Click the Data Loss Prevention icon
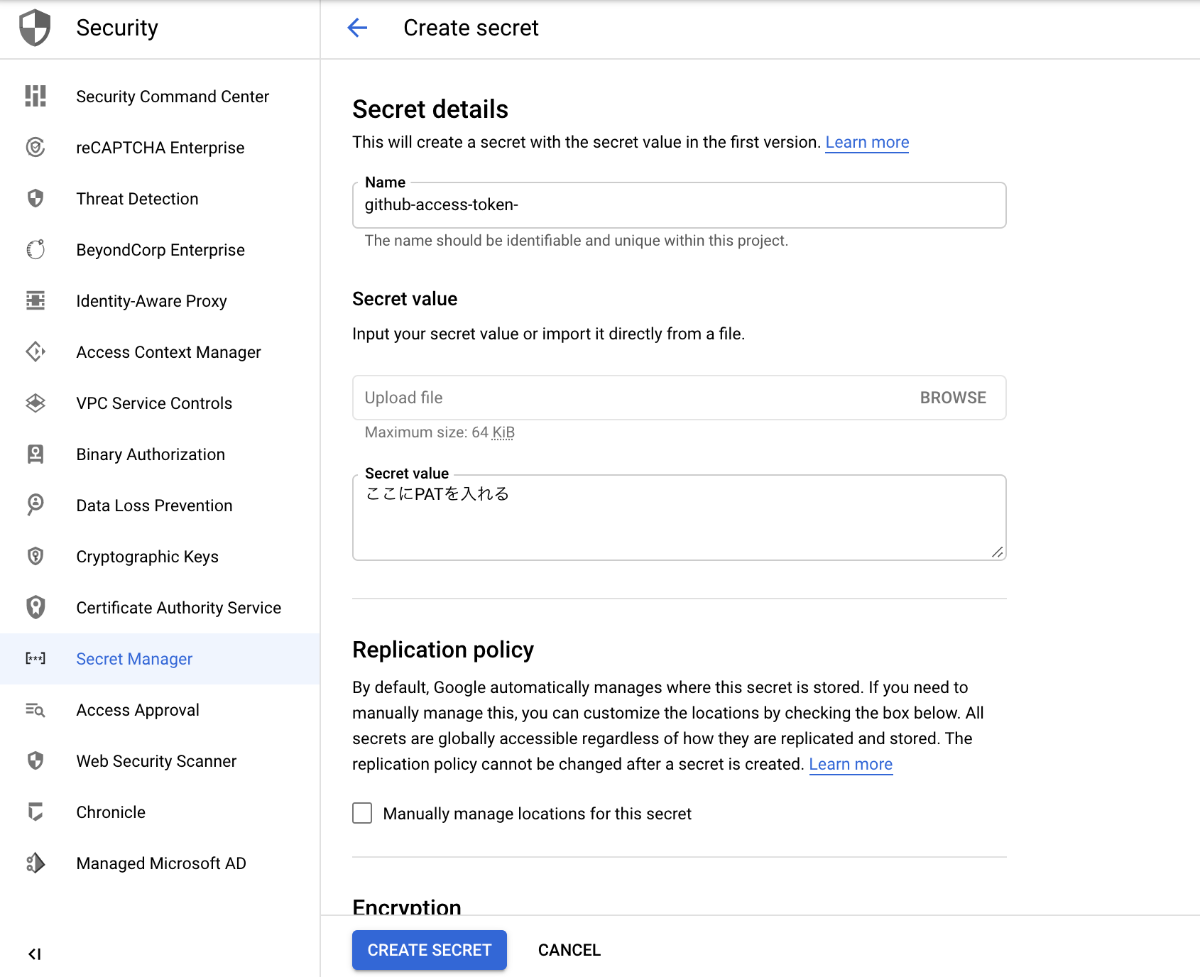The height and width of the screenshot is (977, 1200). click(x=35, y=505)
